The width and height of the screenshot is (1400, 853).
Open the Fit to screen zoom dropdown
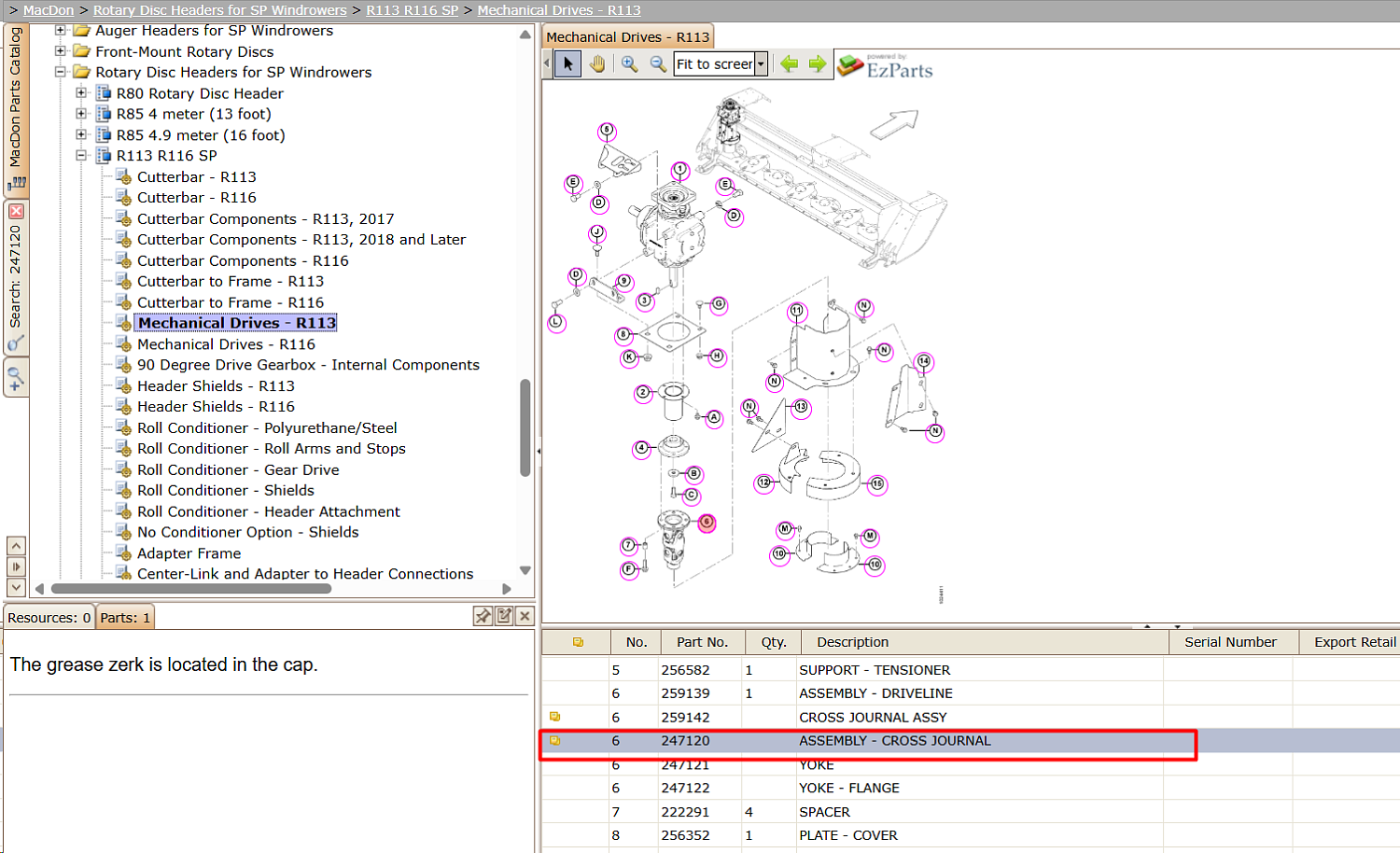click(761, 63)
